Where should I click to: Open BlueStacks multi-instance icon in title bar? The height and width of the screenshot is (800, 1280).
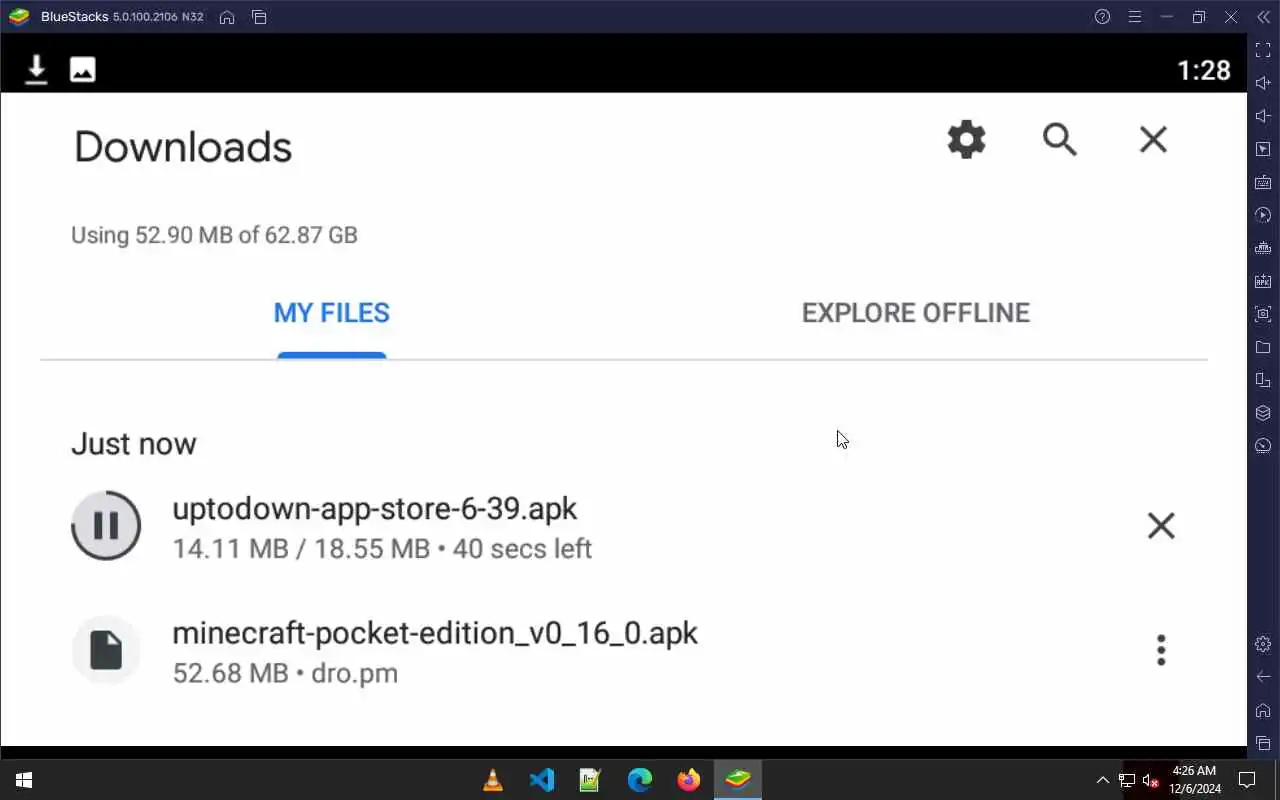click(x=259, y=17)
